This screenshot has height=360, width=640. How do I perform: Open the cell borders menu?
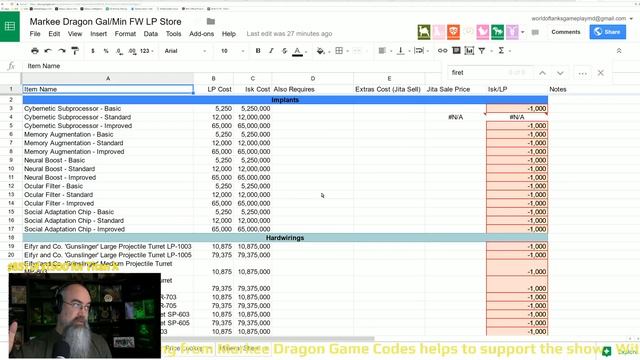[x=339, y=51]
